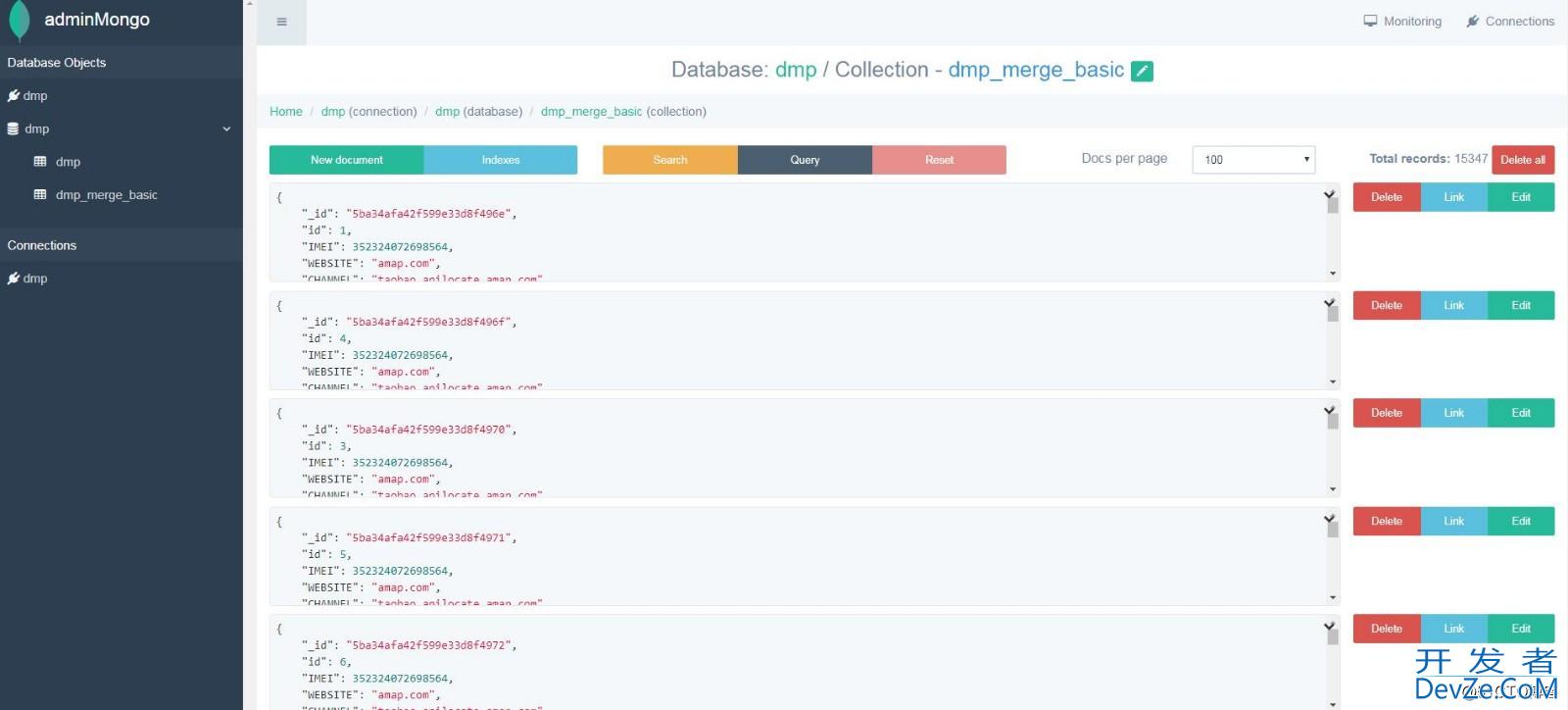Expand document 5ba34afa42f599e33d8f4971 chevron
1568x710 pixels.
1329,518
